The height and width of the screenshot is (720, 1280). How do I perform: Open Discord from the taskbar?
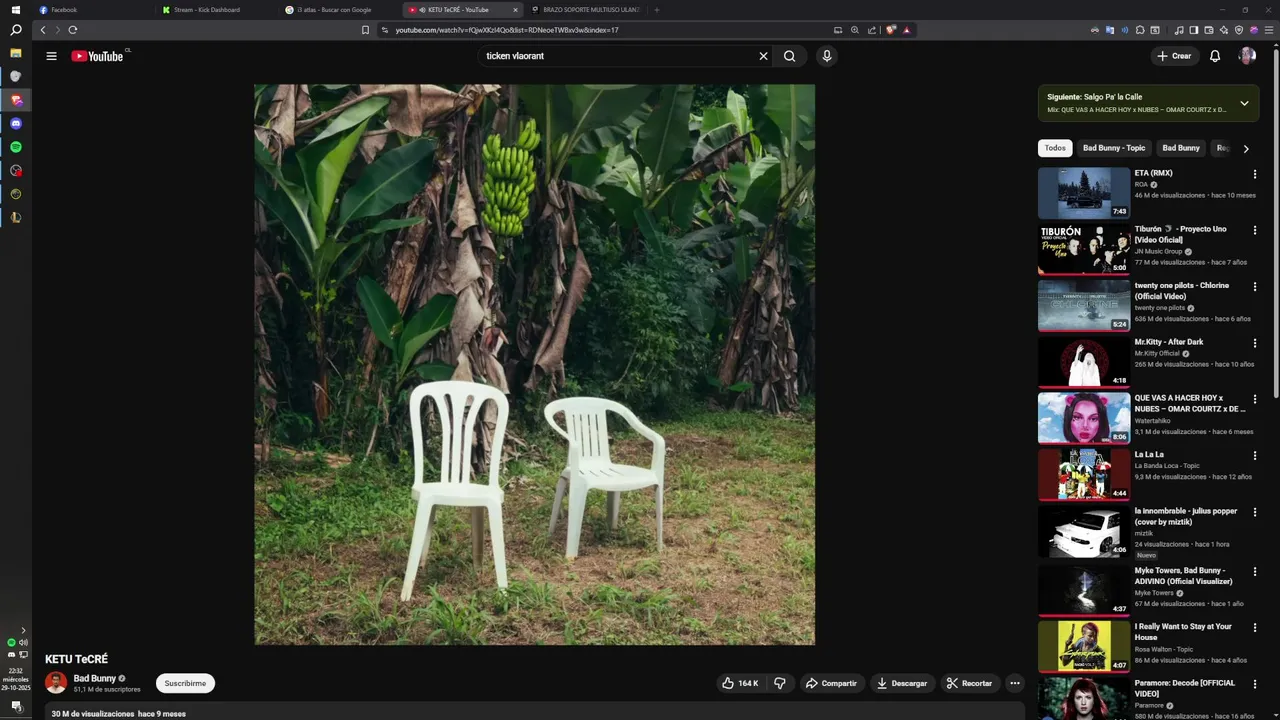point(16,124)
